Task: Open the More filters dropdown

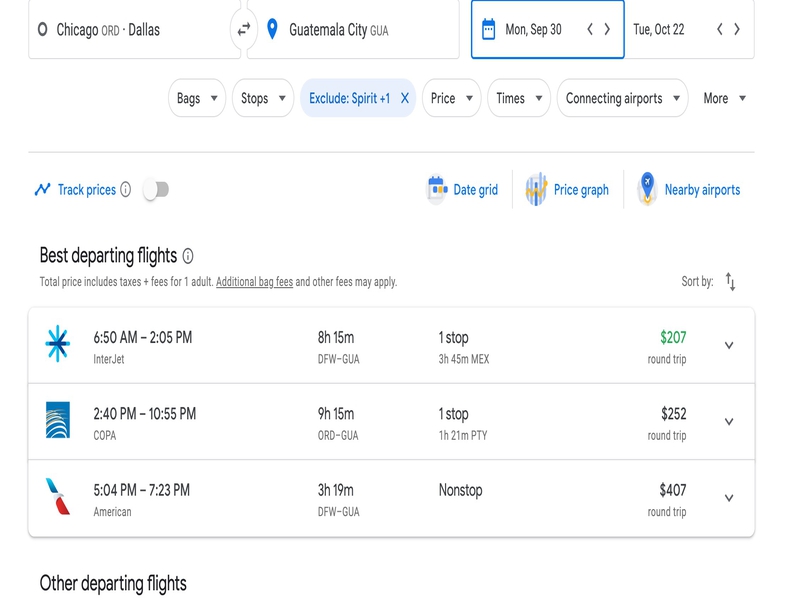Action: click(x=724, y=98)
